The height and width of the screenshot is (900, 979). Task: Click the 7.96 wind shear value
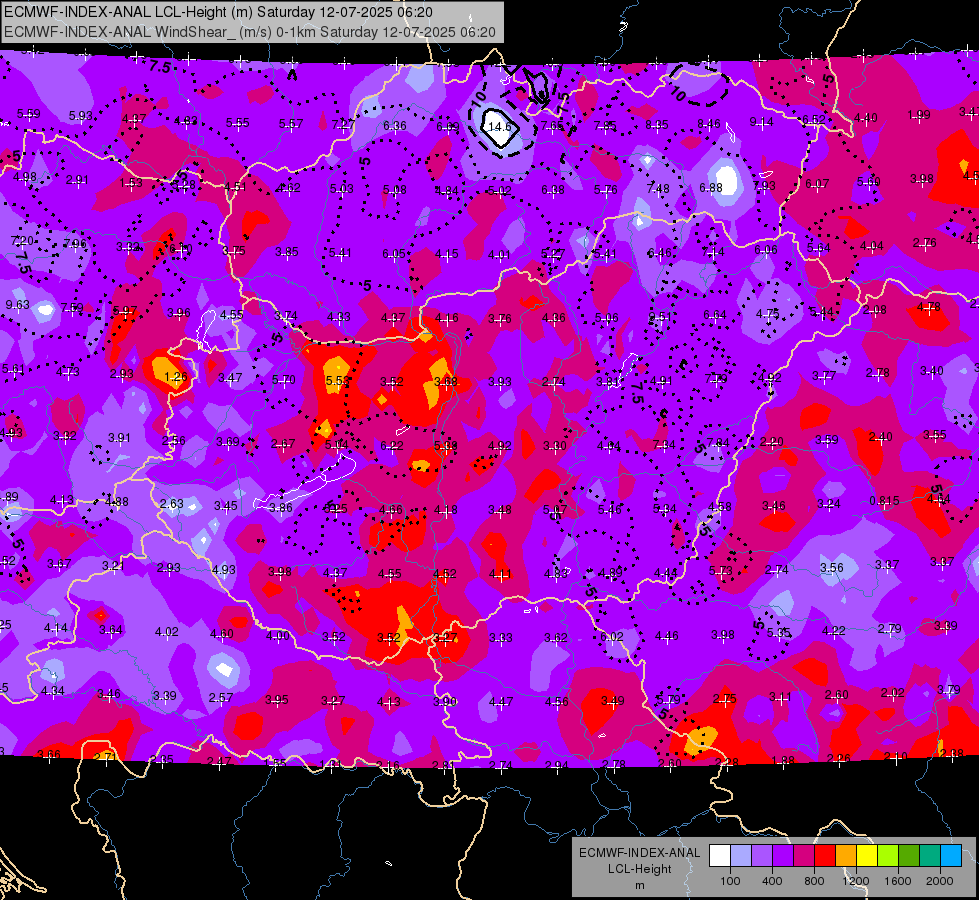pos(75,244)
